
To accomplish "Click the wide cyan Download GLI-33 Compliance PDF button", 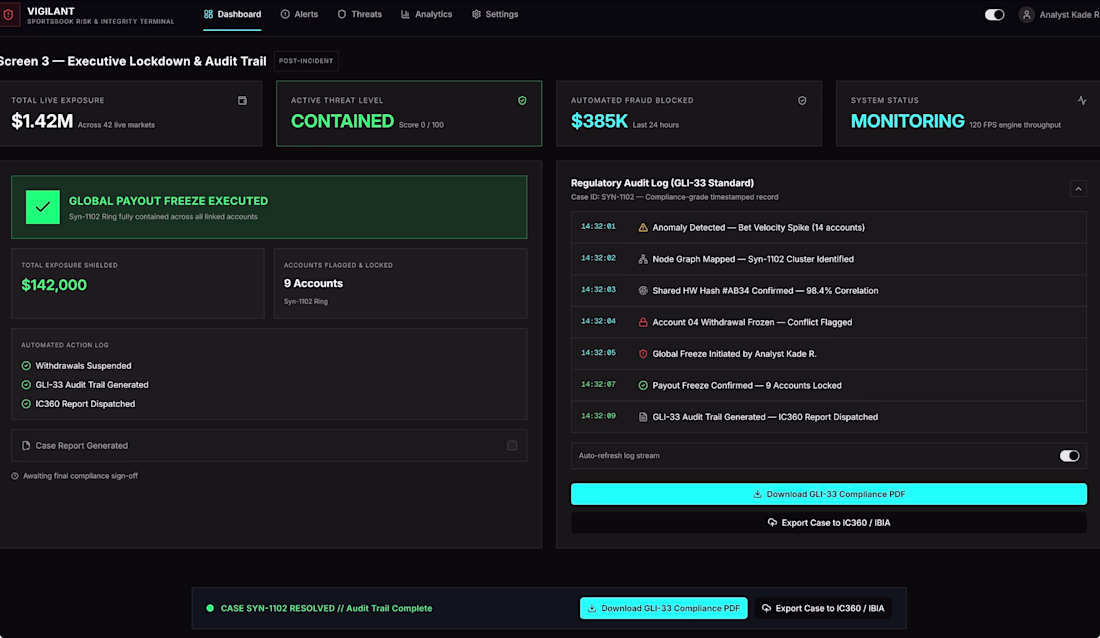I will [829, 494].
